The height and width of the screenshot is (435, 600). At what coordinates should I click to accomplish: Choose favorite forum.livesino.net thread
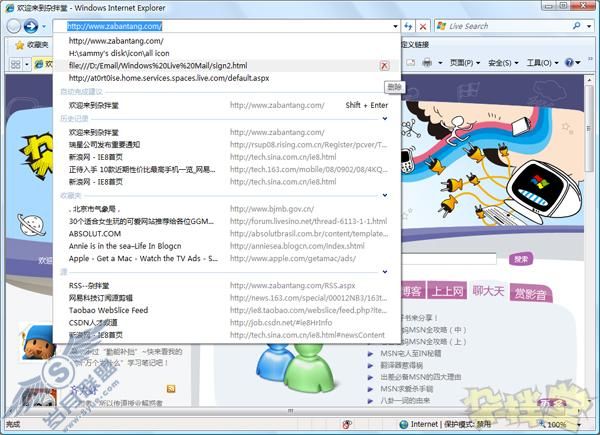coord(227,221)
